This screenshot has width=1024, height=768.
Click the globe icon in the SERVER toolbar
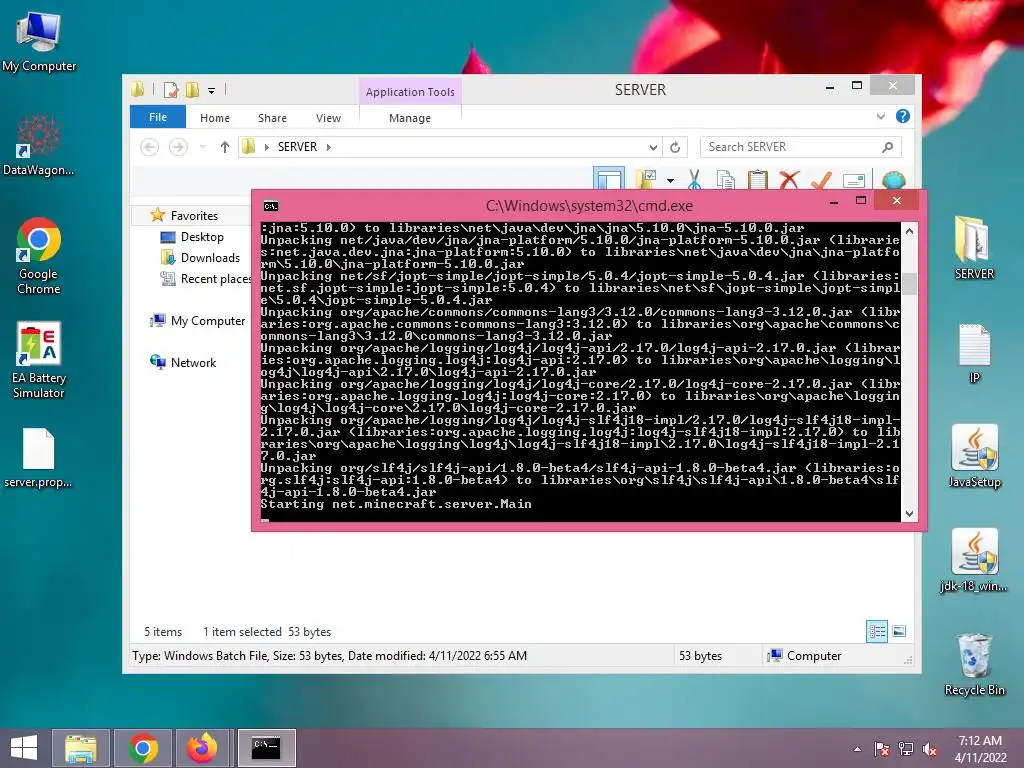tap(893, 180)
